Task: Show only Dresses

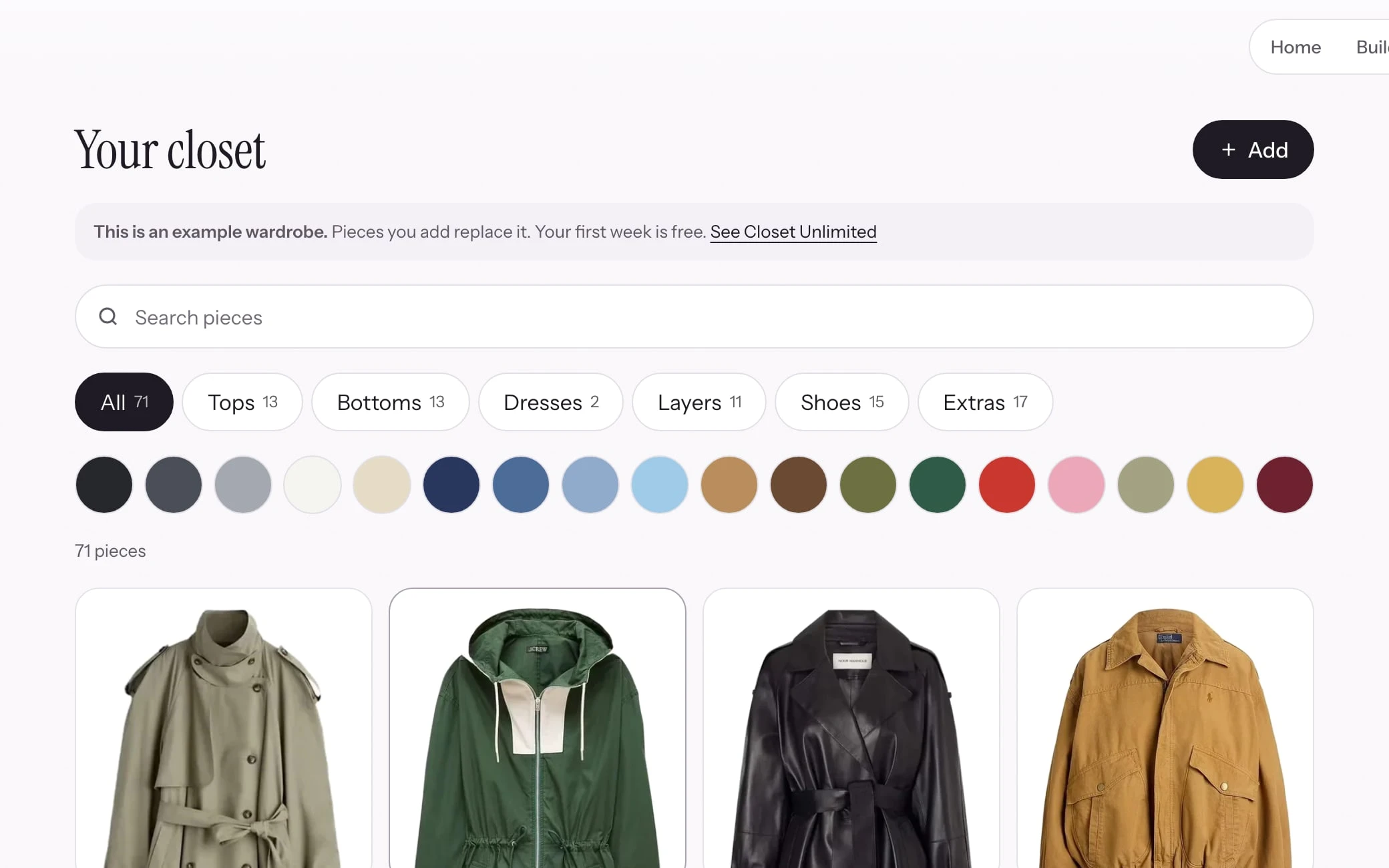Action: (551, 402)
